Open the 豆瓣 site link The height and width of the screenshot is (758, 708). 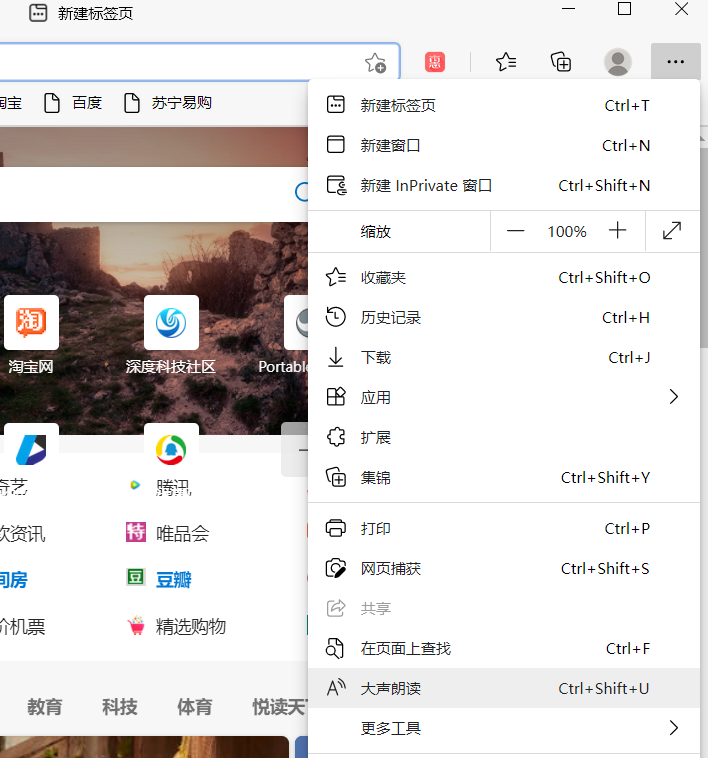point(173,579)
